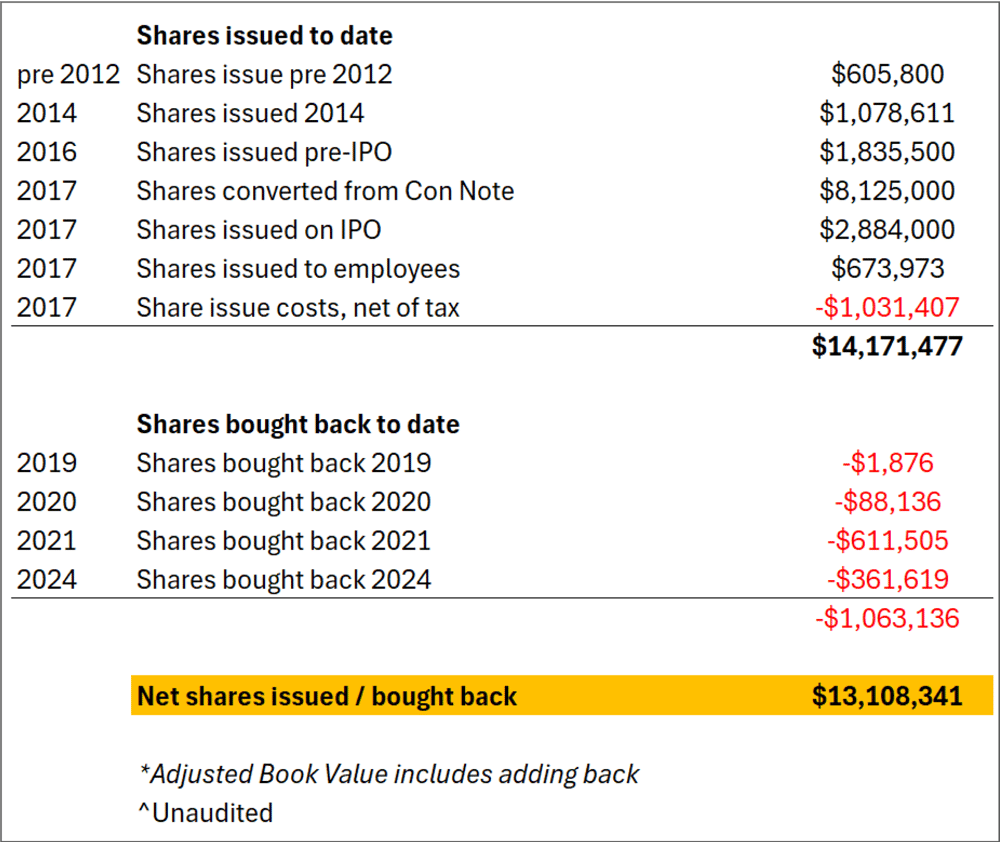The height and width of the screenshot is (842, 1000).
Task: Click the -$1,876 buyback 2019 value
Action: 887,463
